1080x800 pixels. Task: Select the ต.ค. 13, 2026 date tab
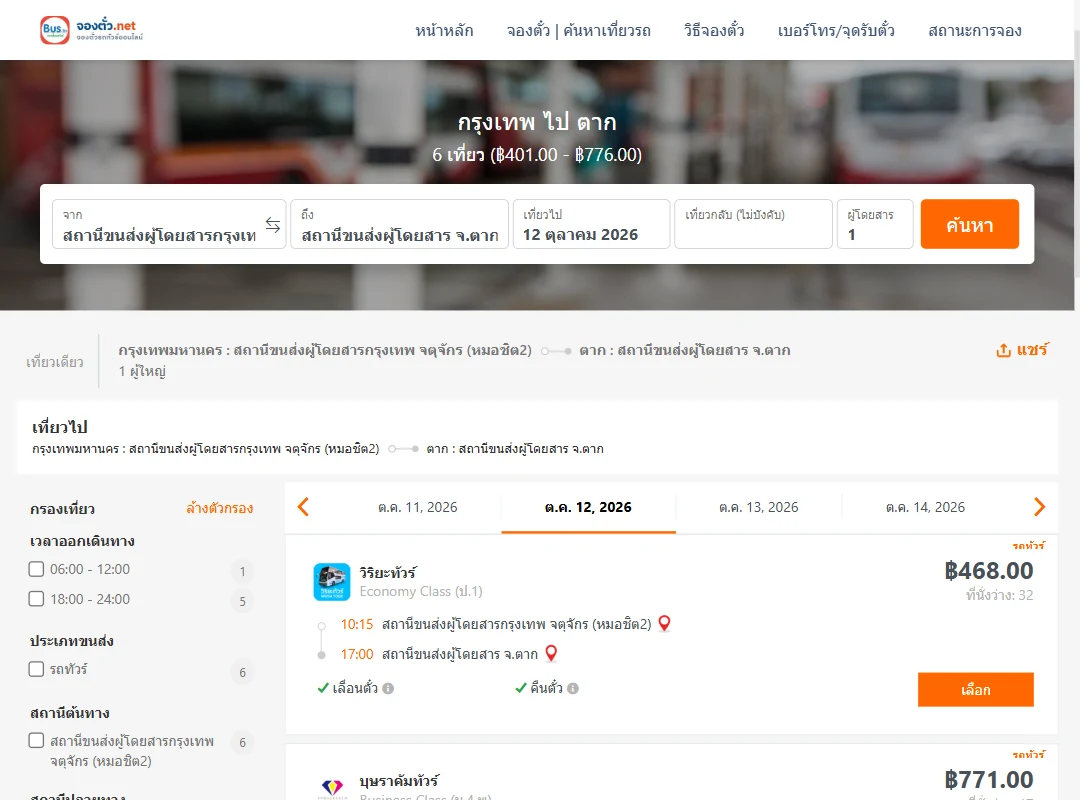point(758,508)
